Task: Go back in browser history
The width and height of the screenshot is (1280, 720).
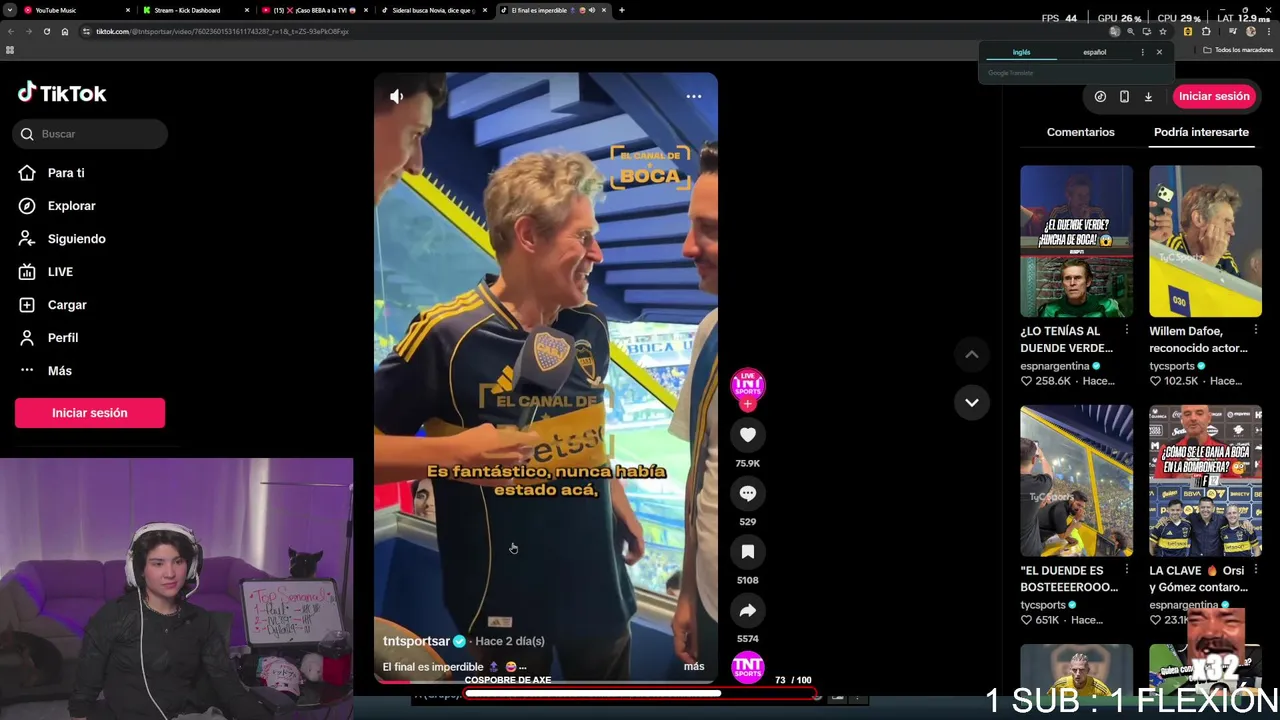Action: [x=10, y=31]
